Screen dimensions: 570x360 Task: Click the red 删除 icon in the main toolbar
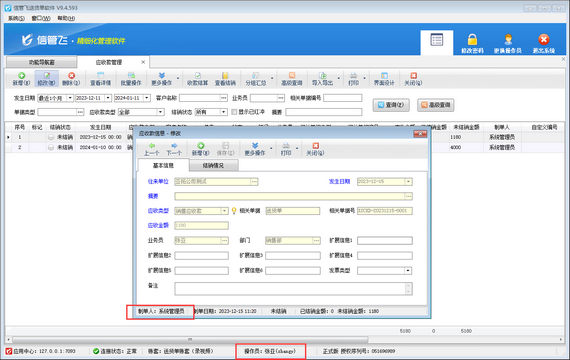pyautogui.click(x=71, y=76)
